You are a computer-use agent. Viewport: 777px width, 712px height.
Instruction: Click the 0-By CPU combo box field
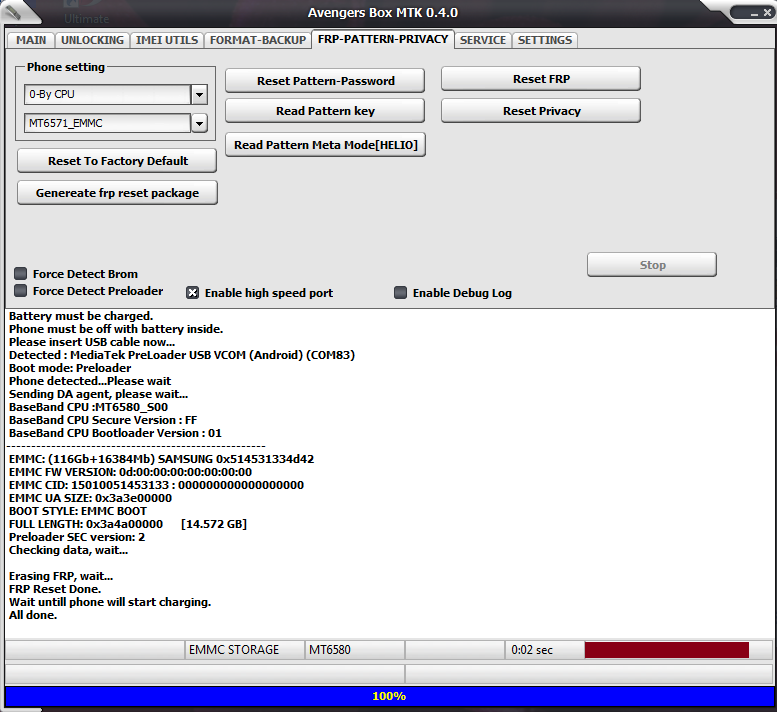(x=108, y=94)
